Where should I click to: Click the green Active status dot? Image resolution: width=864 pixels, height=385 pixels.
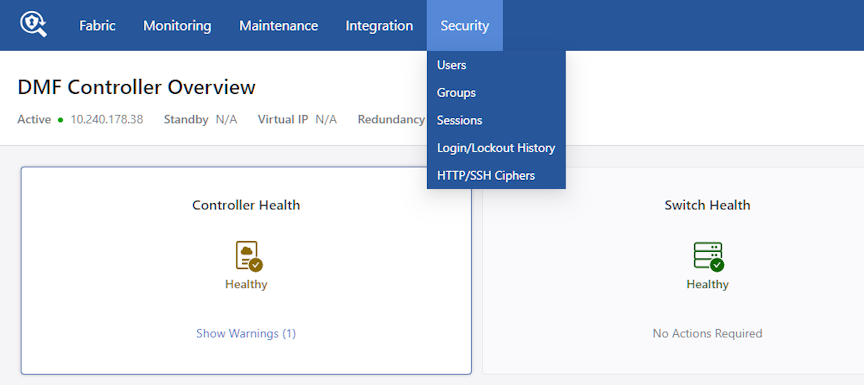pos(61,120)
